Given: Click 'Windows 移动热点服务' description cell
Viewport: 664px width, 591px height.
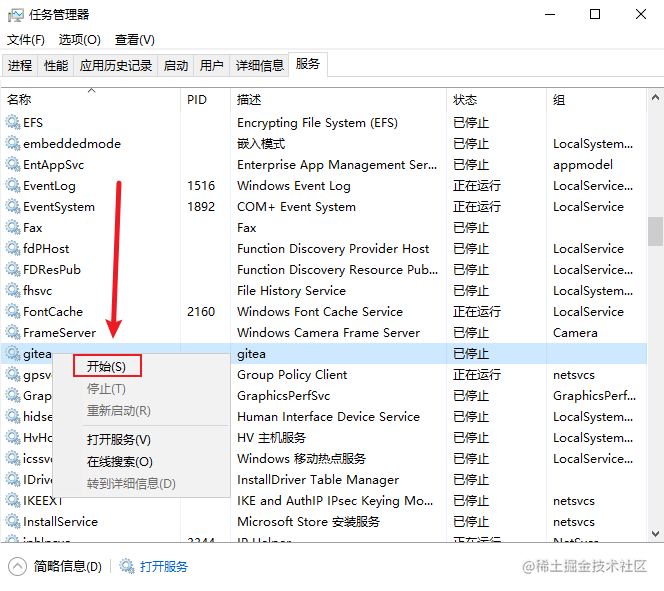Looking at the screenshot, I should [301, 458].
